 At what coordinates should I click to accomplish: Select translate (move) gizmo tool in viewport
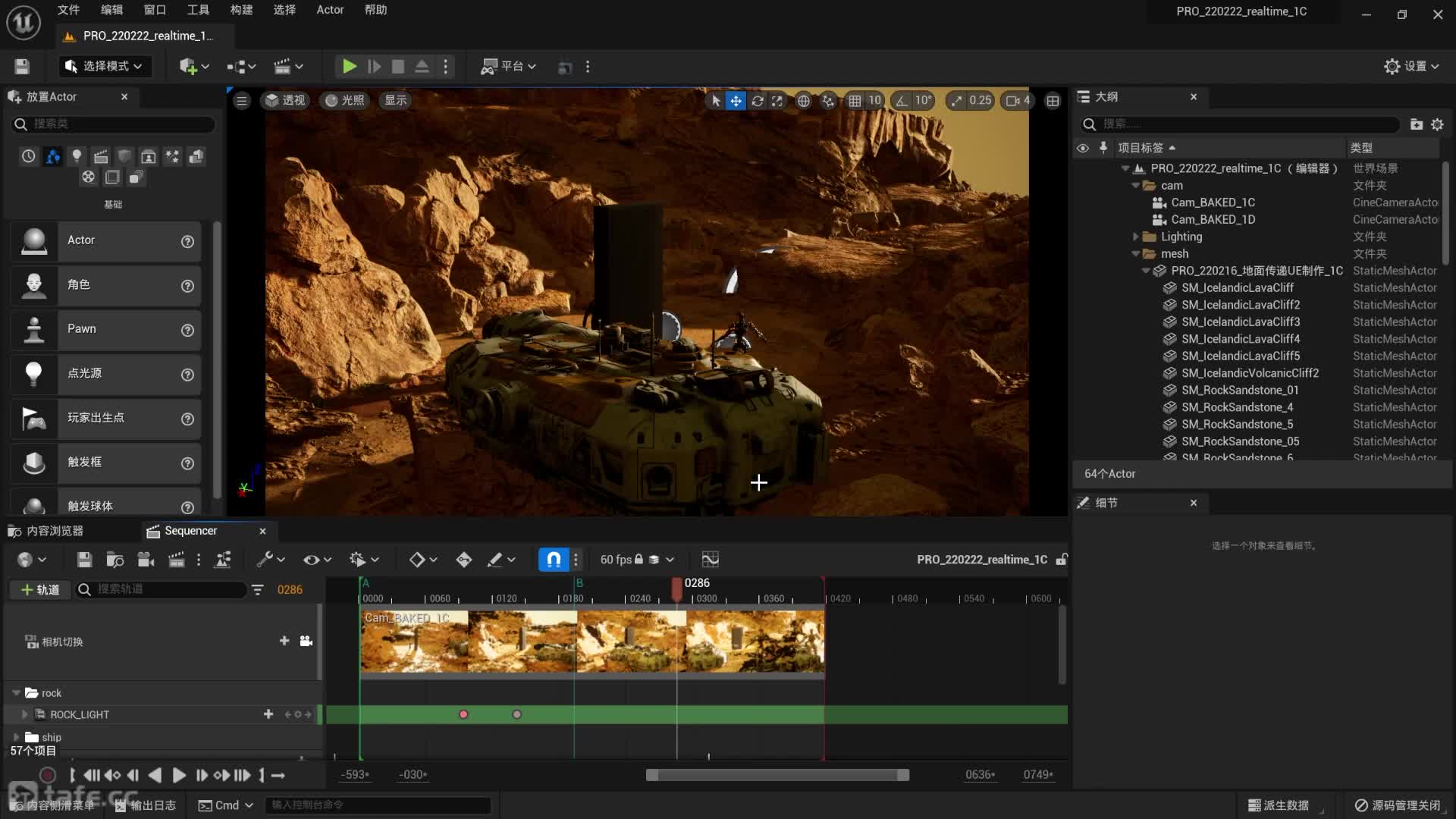coord(736,100)
